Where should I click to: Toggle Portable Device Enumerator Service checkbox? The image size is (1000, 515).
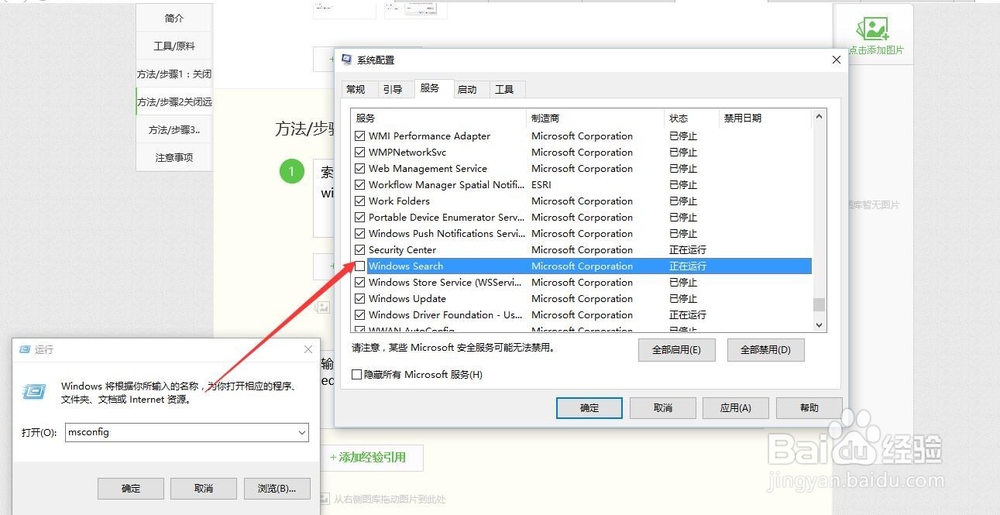(360, 217)
